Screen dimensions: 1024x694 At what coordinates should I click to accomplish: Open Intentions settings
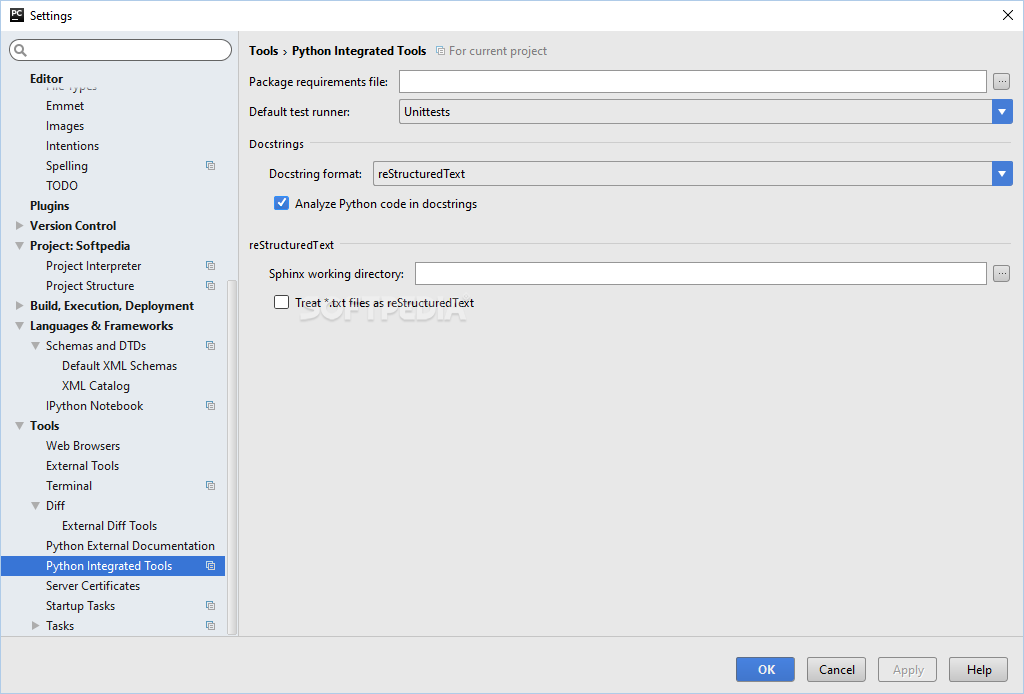tap(72, 146)
